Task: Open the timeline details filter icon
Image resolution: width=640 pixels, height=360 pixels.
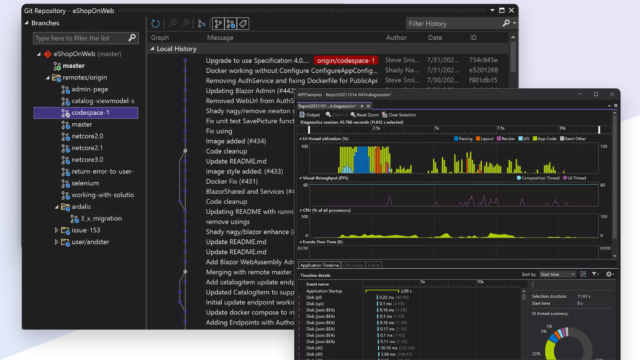Action: tap(596, 274)
